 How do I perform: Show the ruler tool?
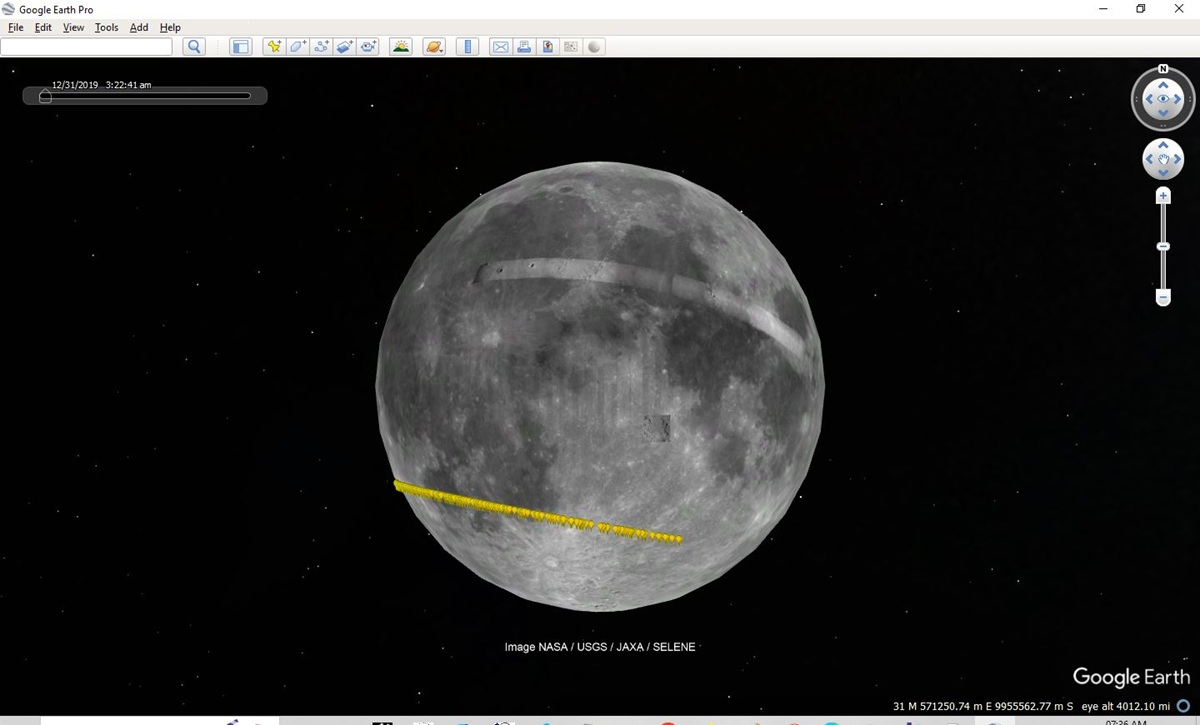[467, 46]
